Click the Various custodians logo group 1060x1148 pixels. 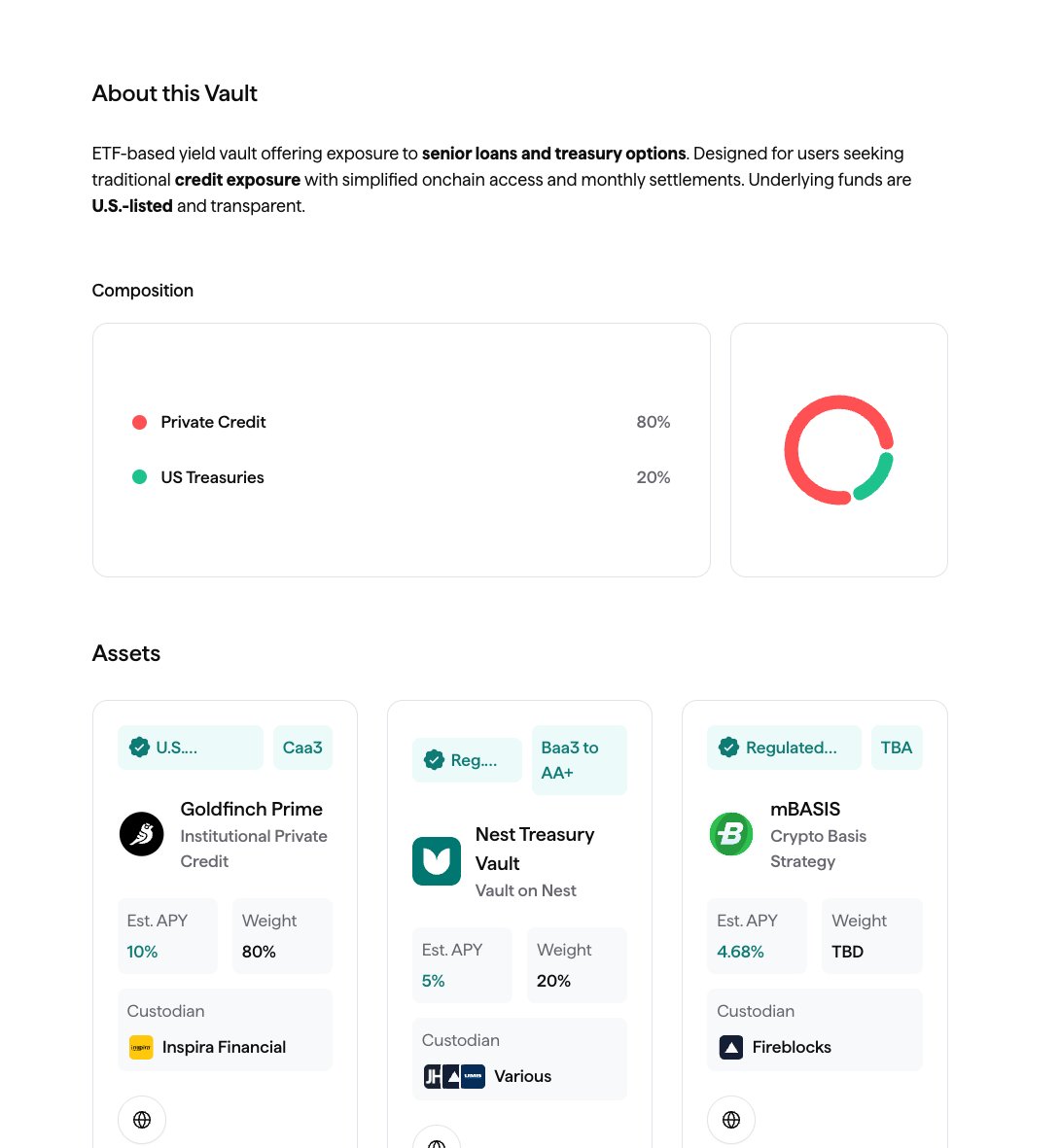coord(454,1076)
